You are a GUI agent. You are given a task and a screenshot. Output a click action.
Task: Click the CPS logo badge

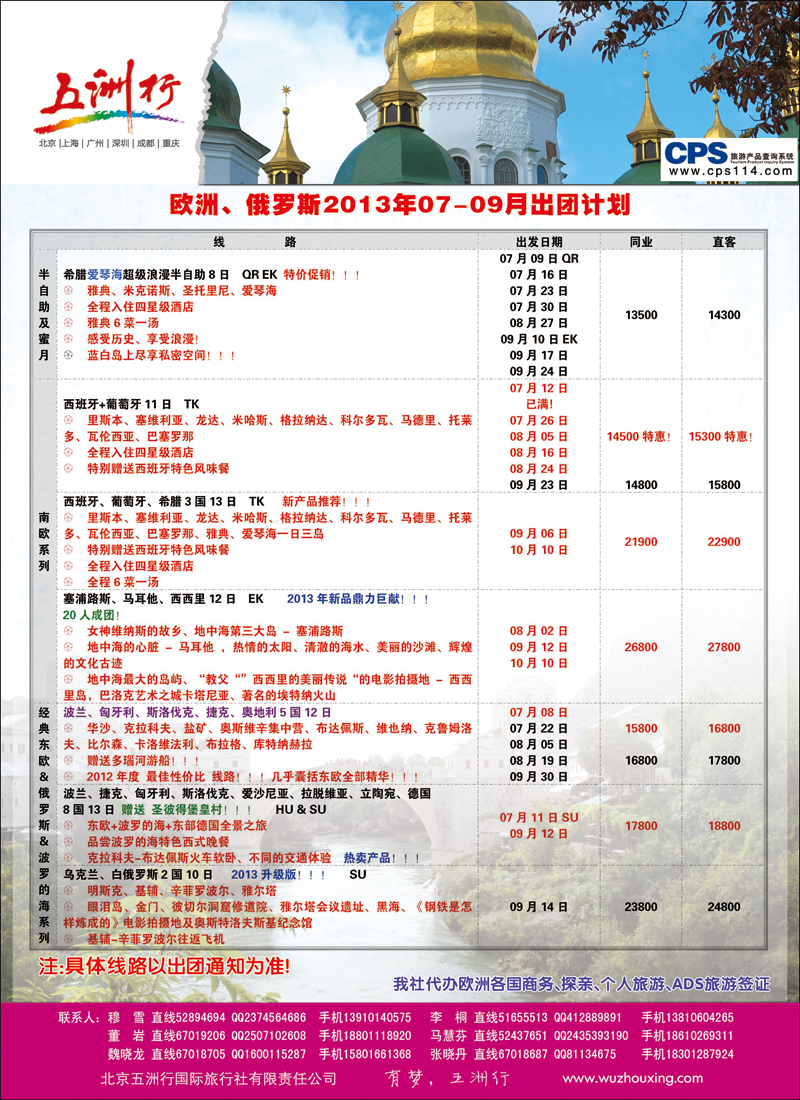(x=728, y=159)
